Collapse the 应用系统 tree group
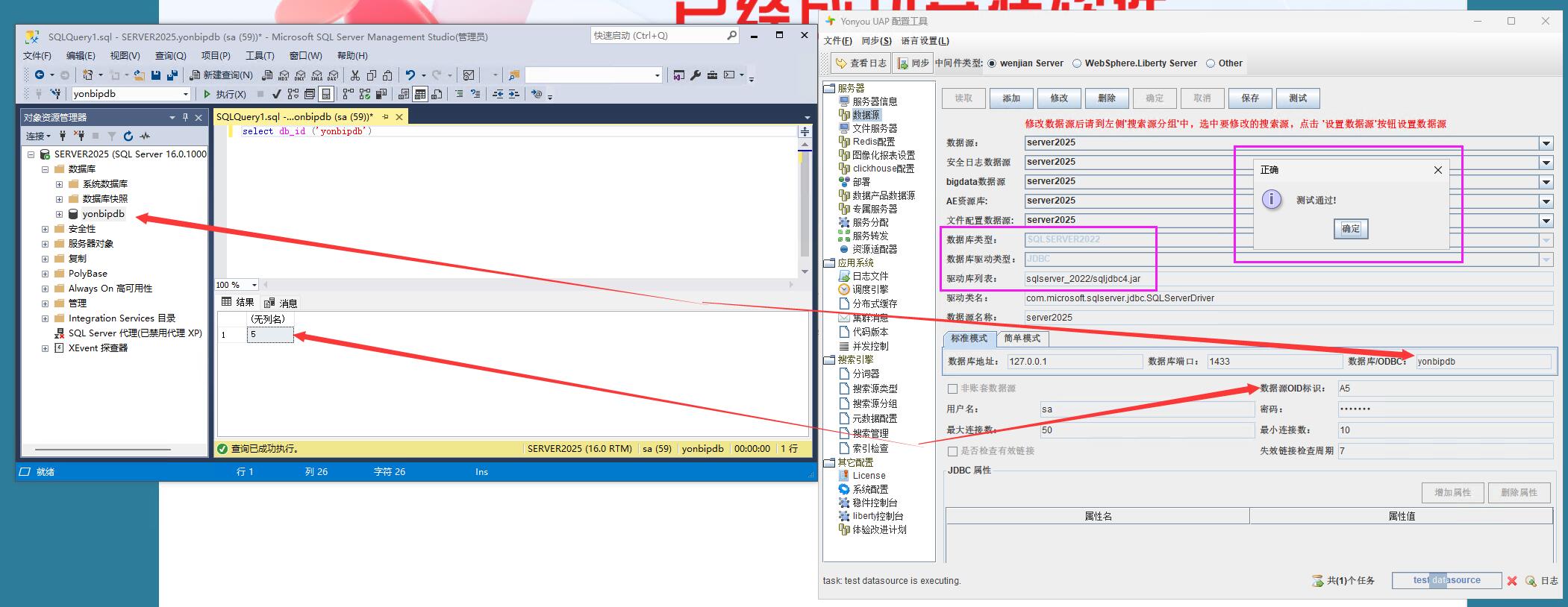Screen dimensions: 1568x607 [x=829, y=263]
